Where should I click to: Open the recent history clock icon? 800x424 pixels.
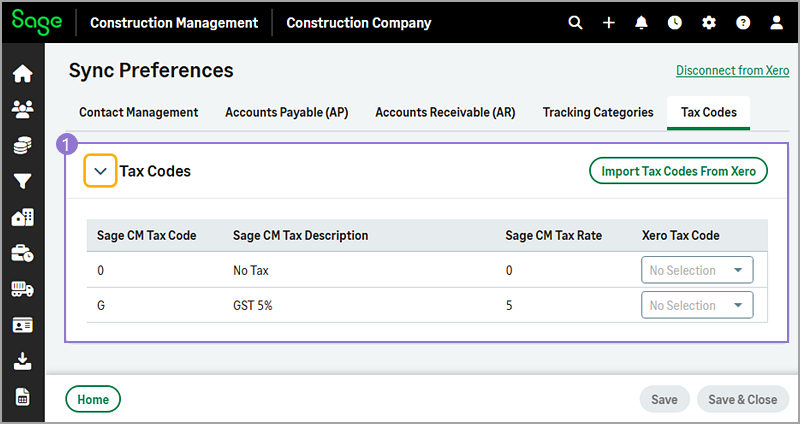click(675, 23)
